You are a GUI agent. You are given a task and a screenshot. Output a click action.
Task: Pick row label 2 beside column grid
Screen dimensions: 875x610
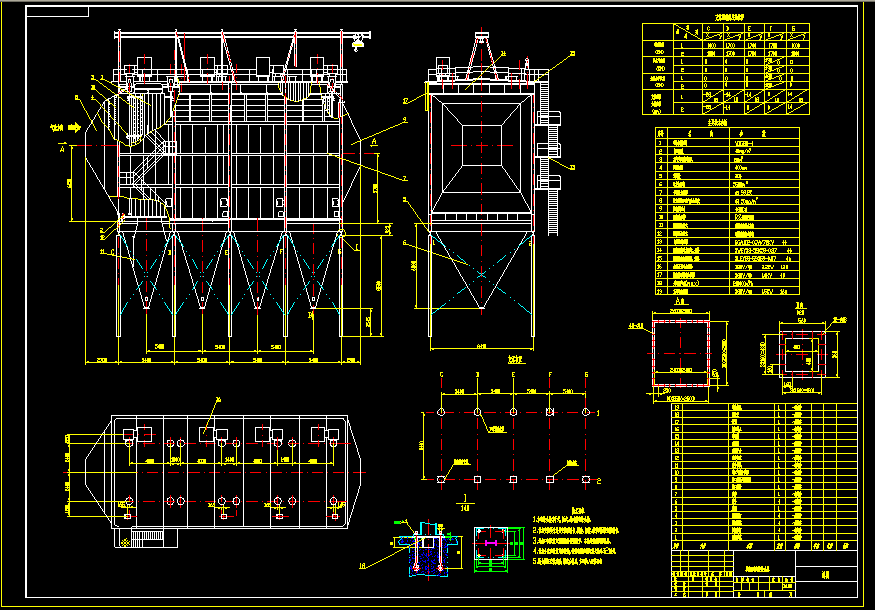pyautogui.click(x=599, y=481)
